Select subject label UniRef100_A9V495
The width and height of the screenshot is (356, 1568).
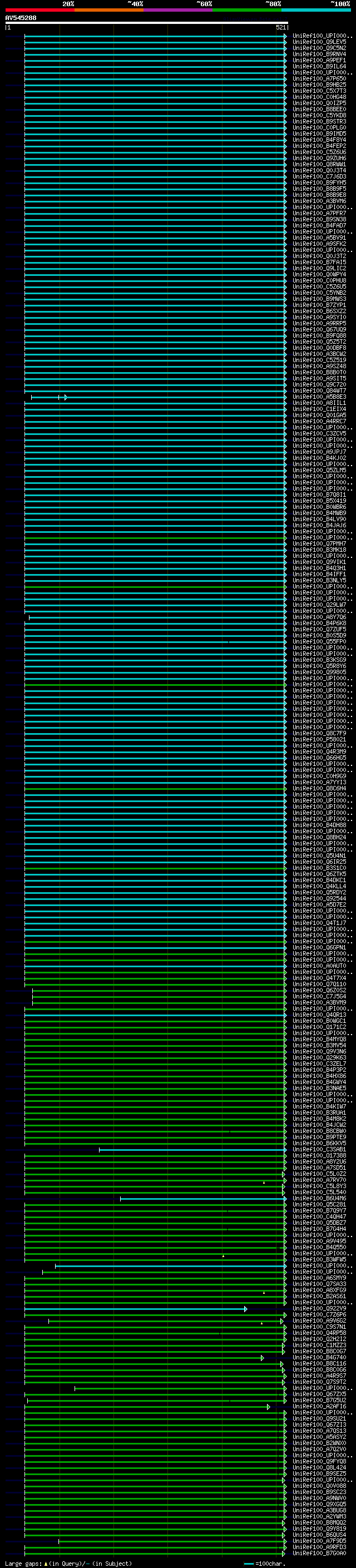[319, 1241]
